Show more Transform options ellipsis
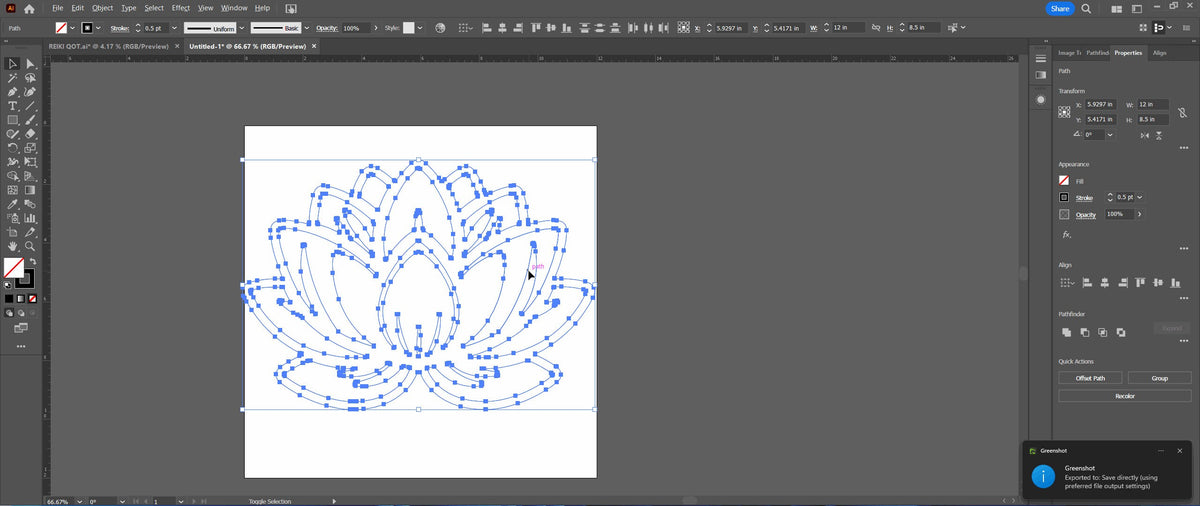Screen dimensions: 1200x506 pyautogui.click(x=1184, y=148)
